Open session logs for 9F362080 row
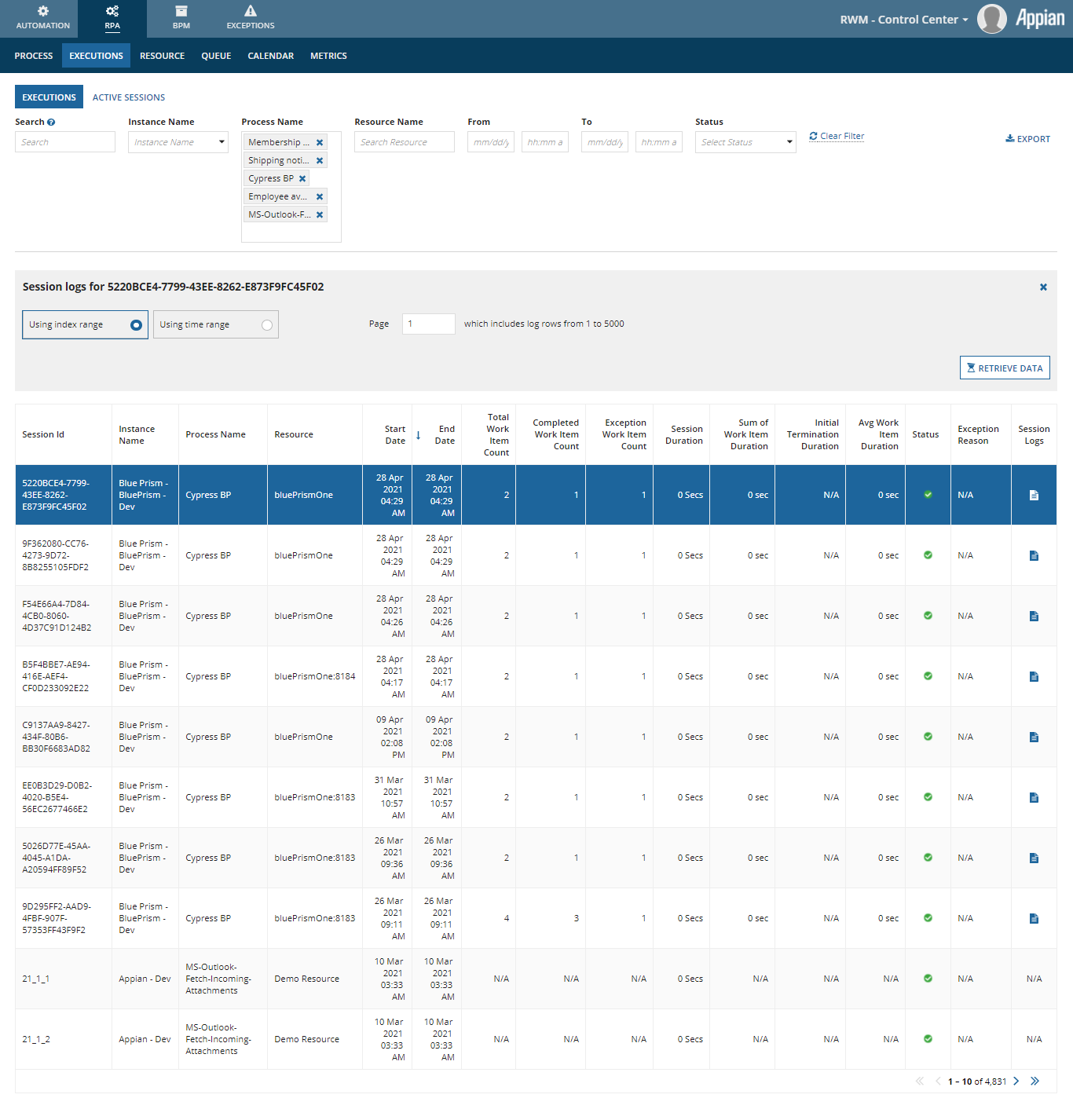 tap(1034, 555)
